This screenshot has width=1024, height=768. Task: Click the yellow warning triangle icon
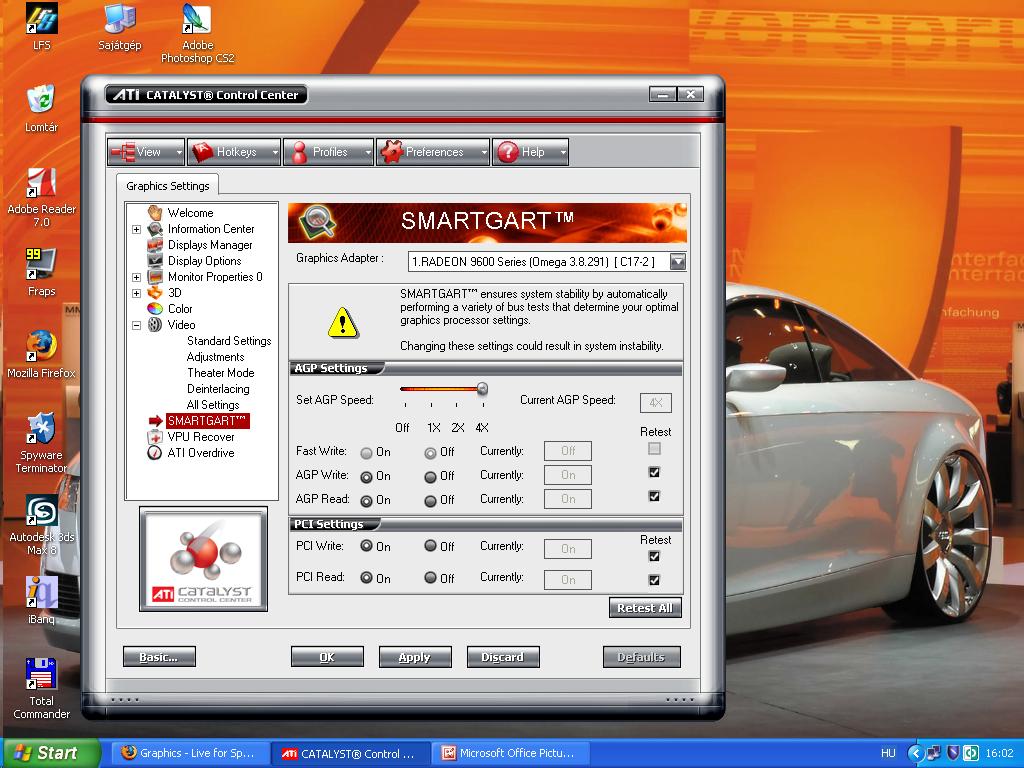(343, 323)
